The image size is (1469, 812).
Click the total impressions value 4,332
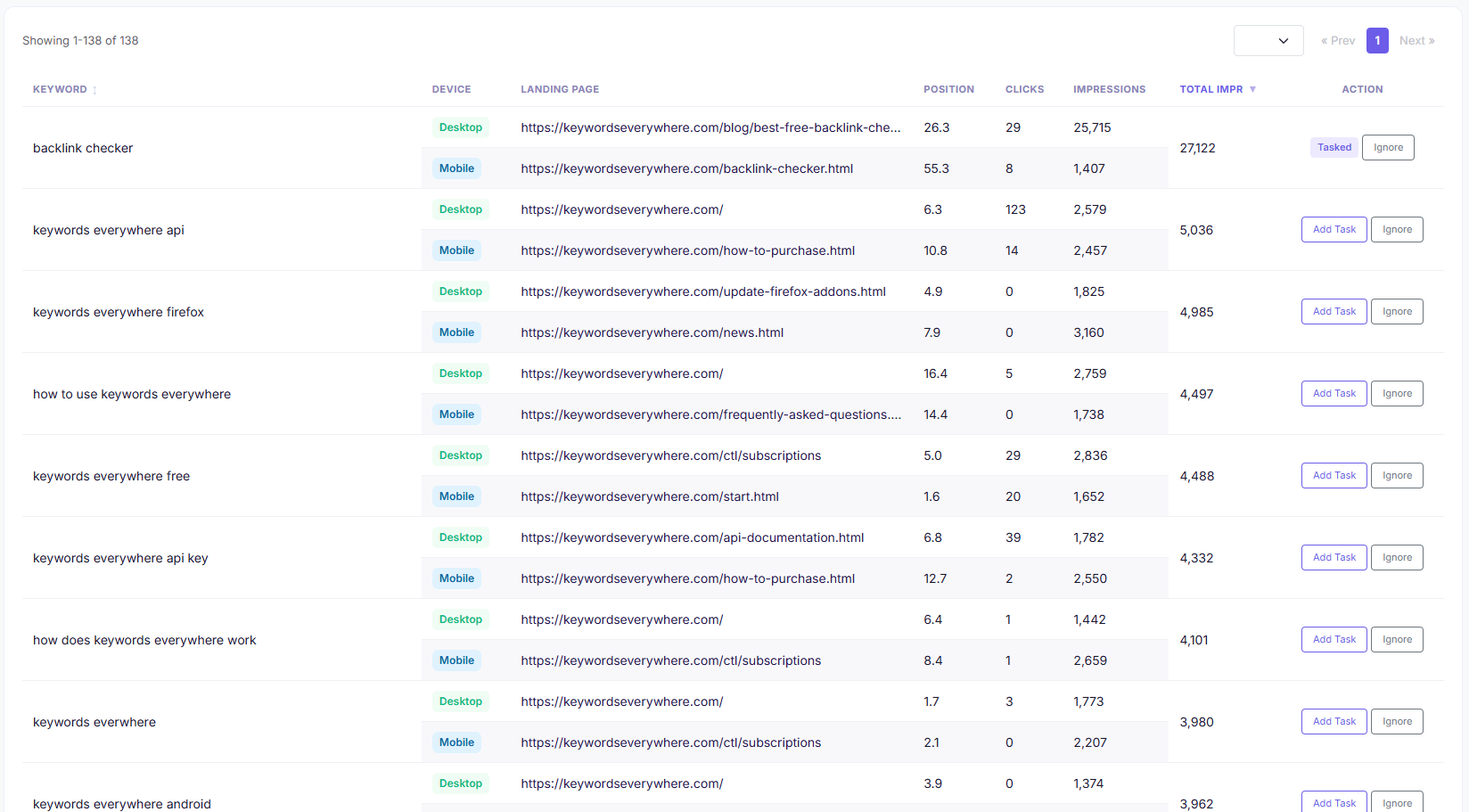point(1196,558)
